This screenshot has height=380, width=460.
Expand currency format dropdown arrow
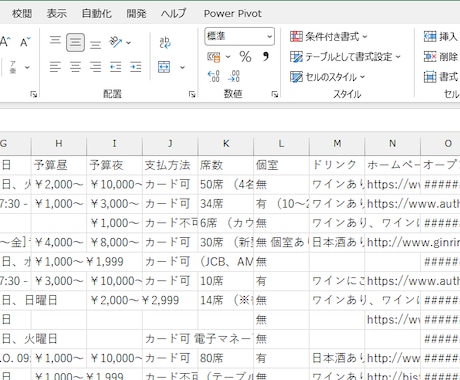pos(228,57)
